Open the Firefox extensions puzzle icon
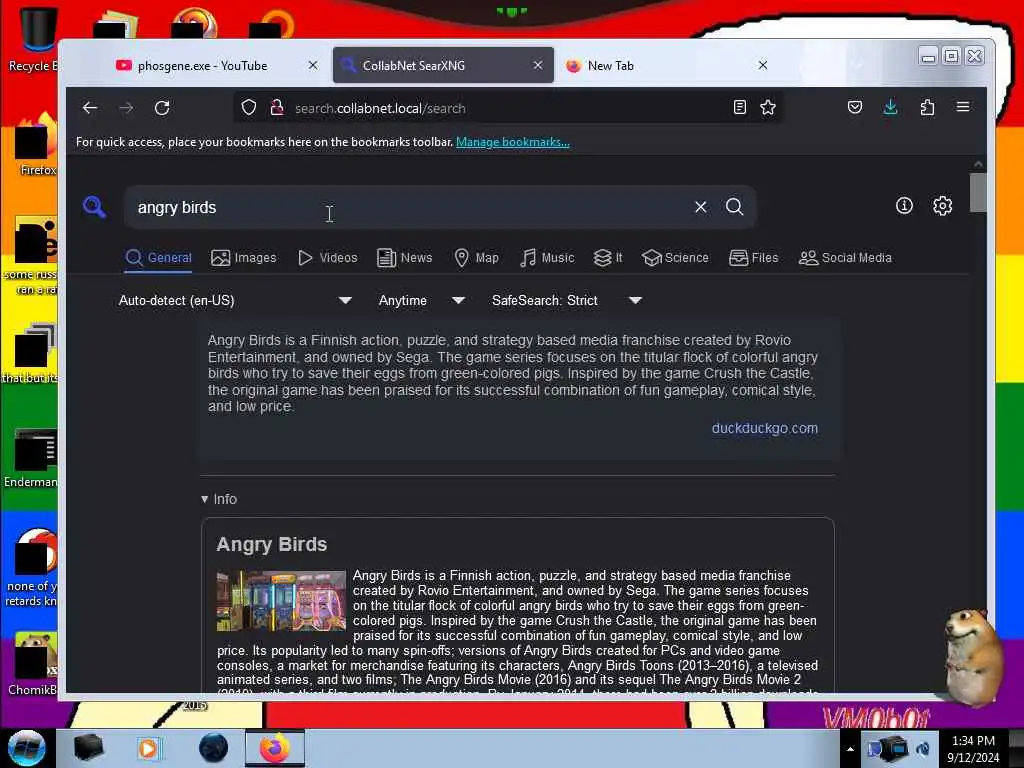The height and width of the screenshot is (768, 1024). click(x=927, y=108)
